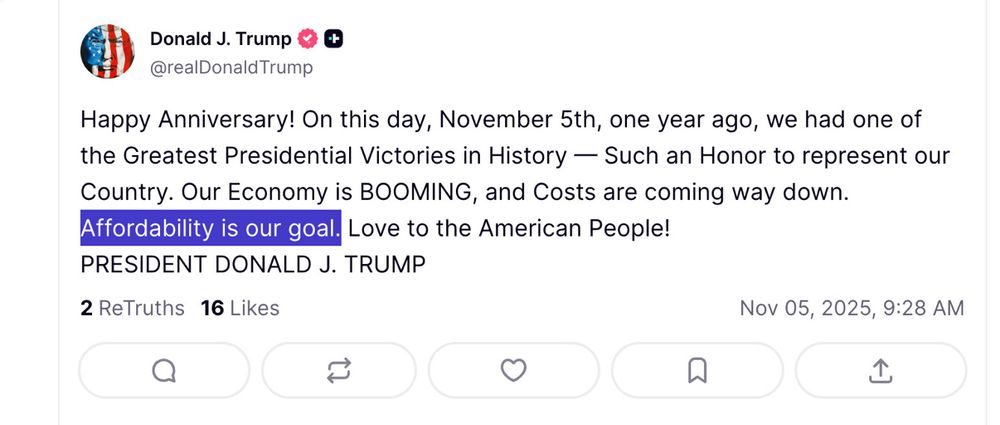Like the post with the heart icon
Image resolution: width=1000 pixels, height=425 pixels.
(513, 371)
